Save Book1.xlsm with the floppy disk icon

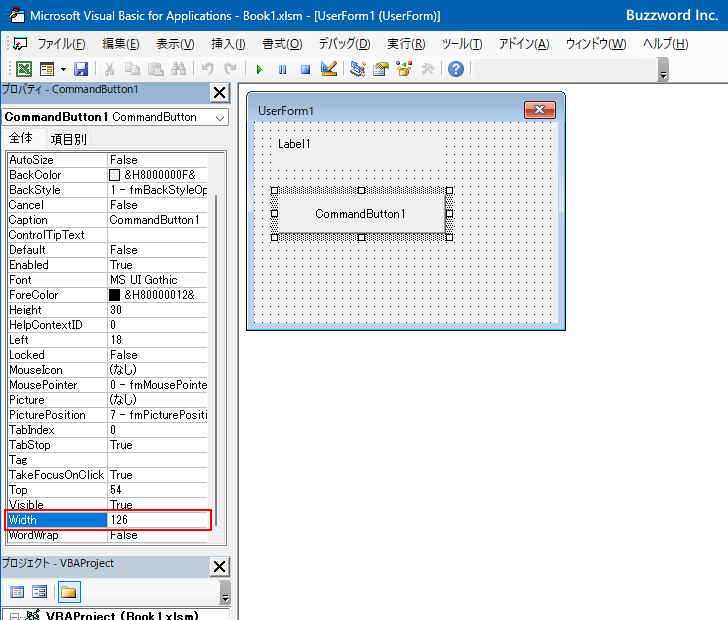click(81, 69)
